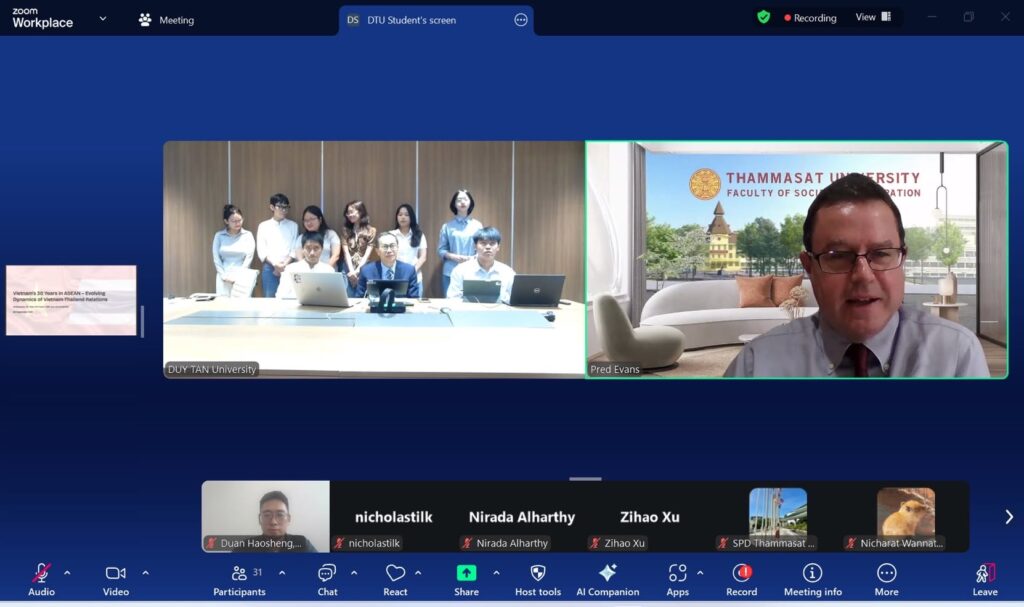Click the gallery strip resize handle bar
Viewport: 1024px width, 607px height.
coord(585,479)
